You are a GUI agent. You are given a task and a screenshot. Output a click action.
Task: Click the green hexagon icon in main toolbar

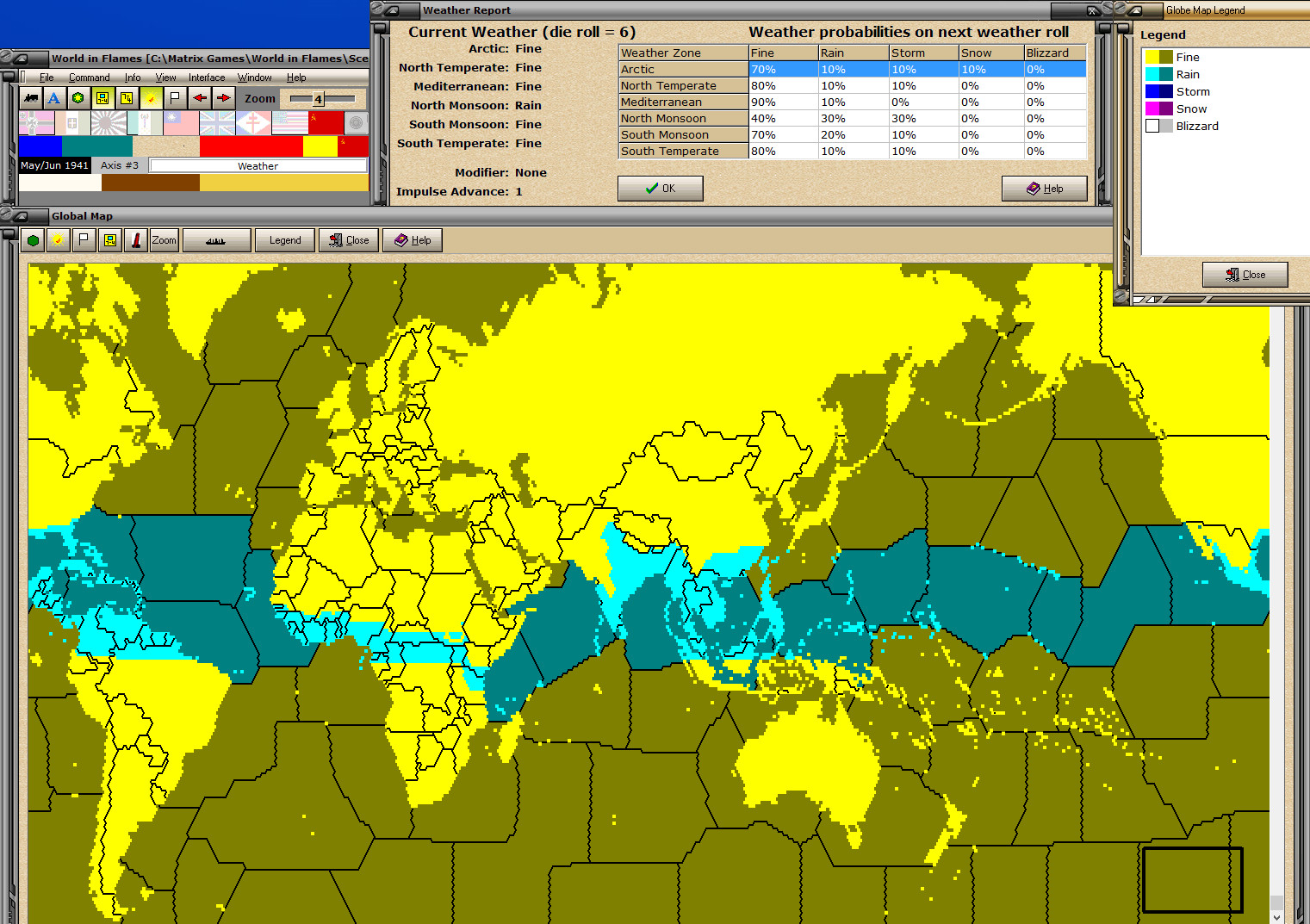click(x=78, y=98)
